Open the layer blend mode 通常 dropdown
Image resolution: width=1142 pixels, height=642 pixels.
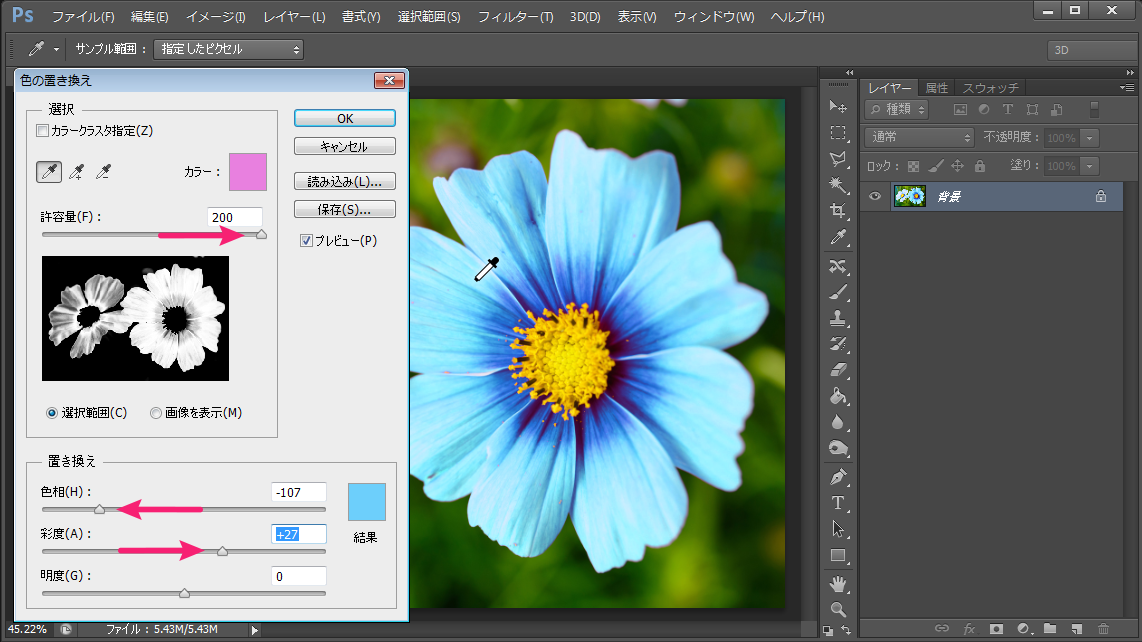[x=920, y=138]
